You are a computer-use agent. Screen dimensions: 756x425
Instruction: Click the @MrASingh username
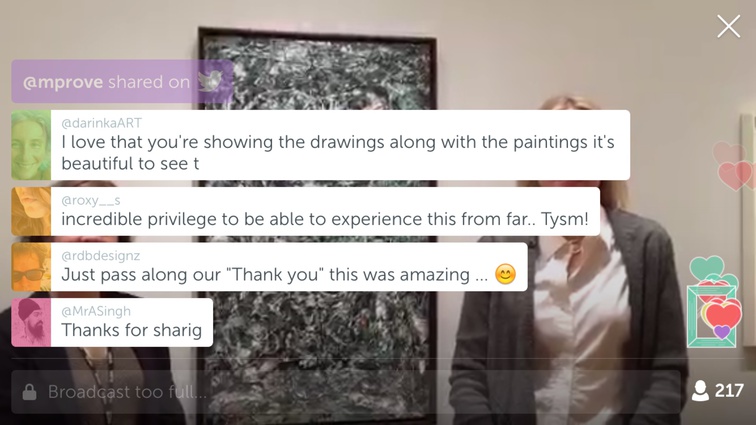[x=96, y=311]
